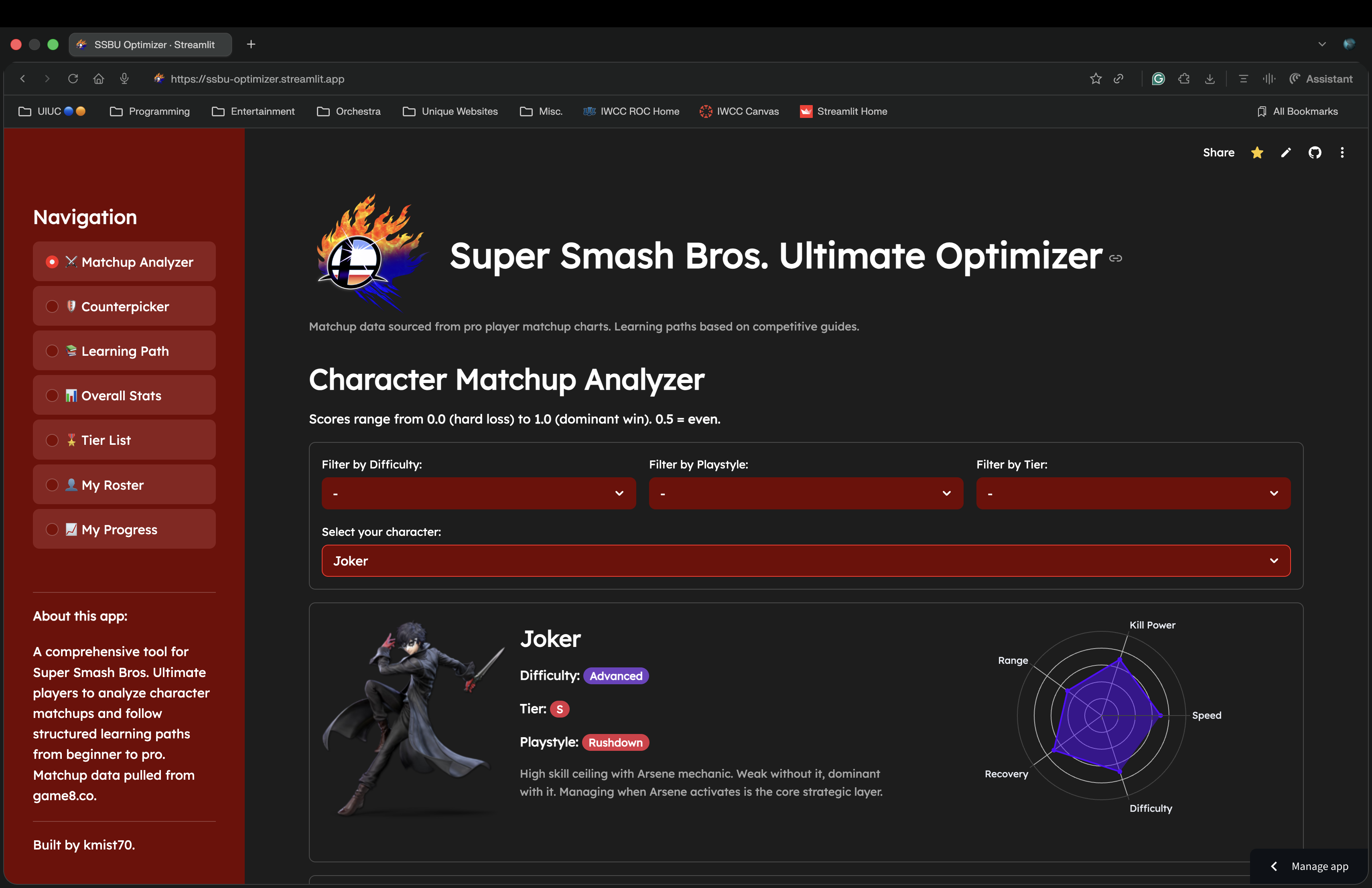Open a new browser tab with plus
Image resolution: width=1372 pixels, height=888 pixels.
click(x=252, y=45)
